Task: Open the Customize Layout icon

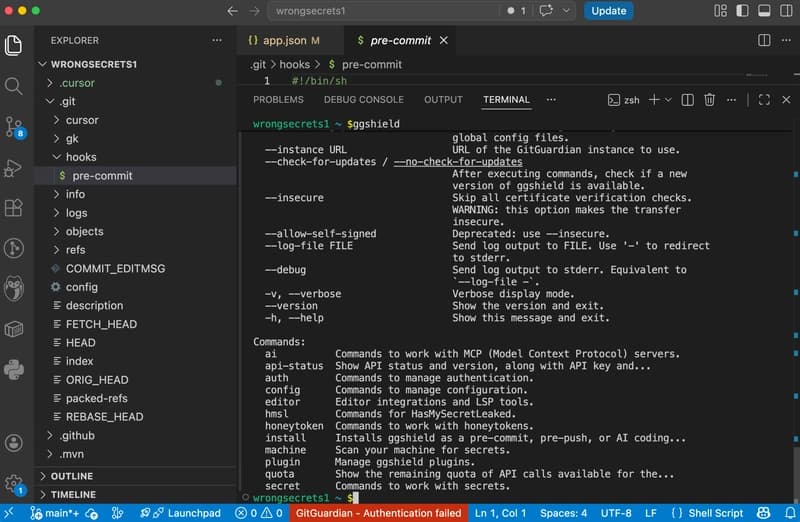Action: click(x=720, y=11)
